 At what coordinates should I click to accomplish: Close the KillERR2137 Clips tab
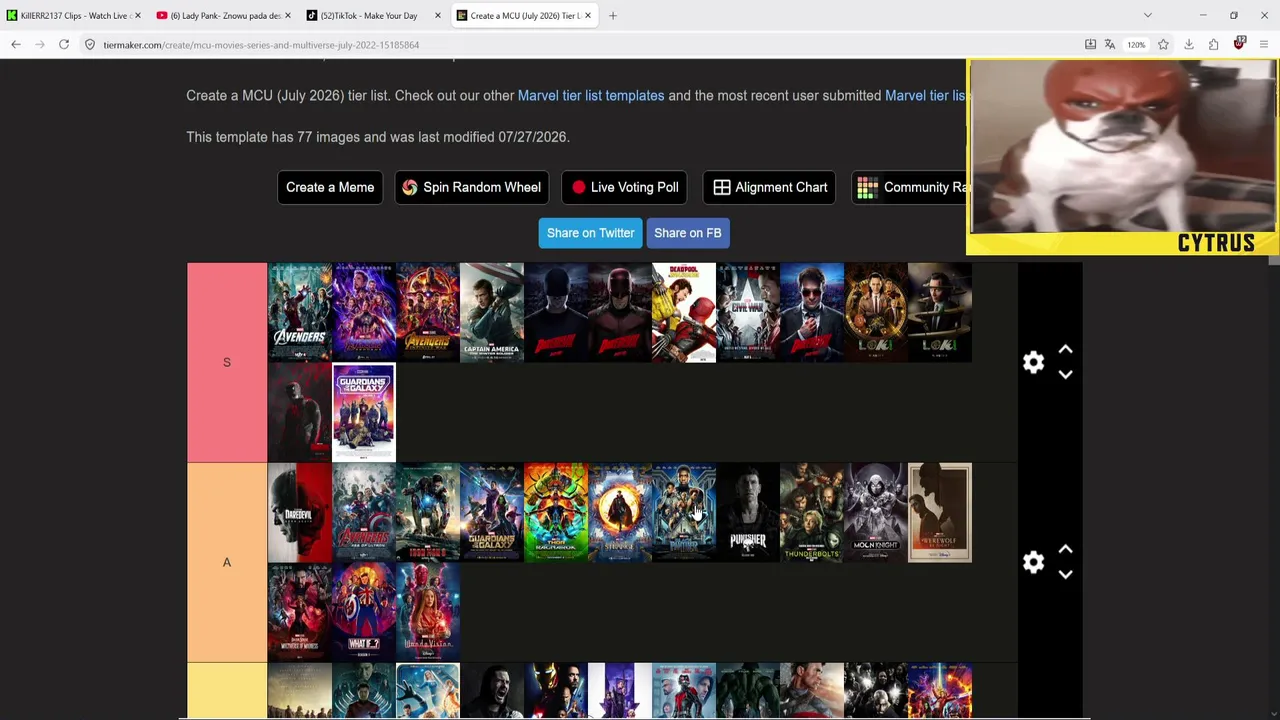pos(137,15)
